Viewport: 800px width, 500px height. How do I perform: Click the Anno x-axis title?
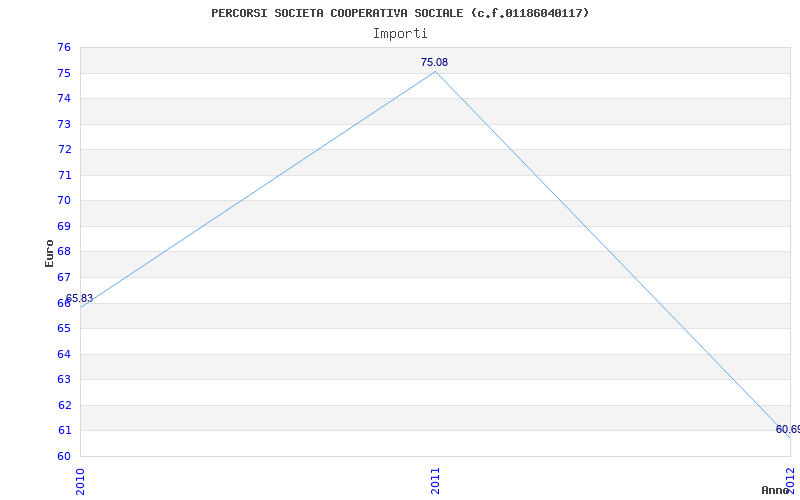click(x=775, y=490)
